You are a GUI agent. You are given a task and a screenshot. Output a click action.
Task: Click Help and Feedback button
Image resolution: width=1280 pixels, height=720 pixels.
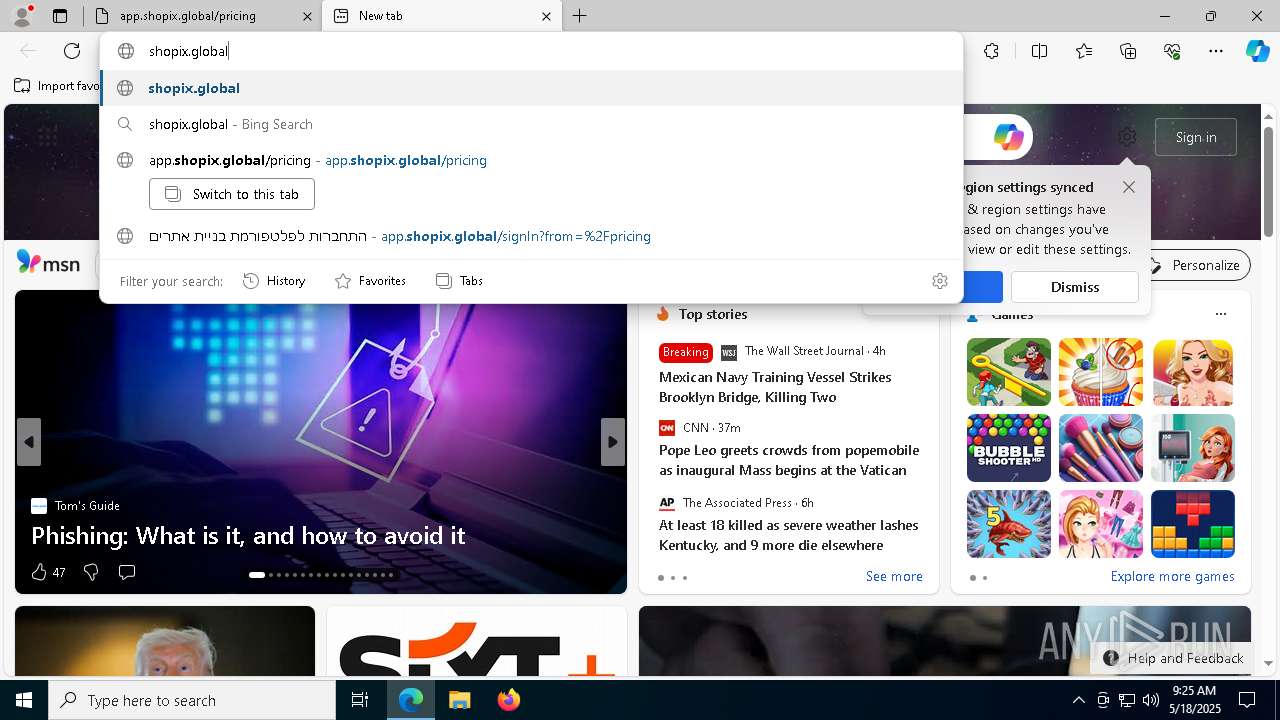[x=1173, y=658]
